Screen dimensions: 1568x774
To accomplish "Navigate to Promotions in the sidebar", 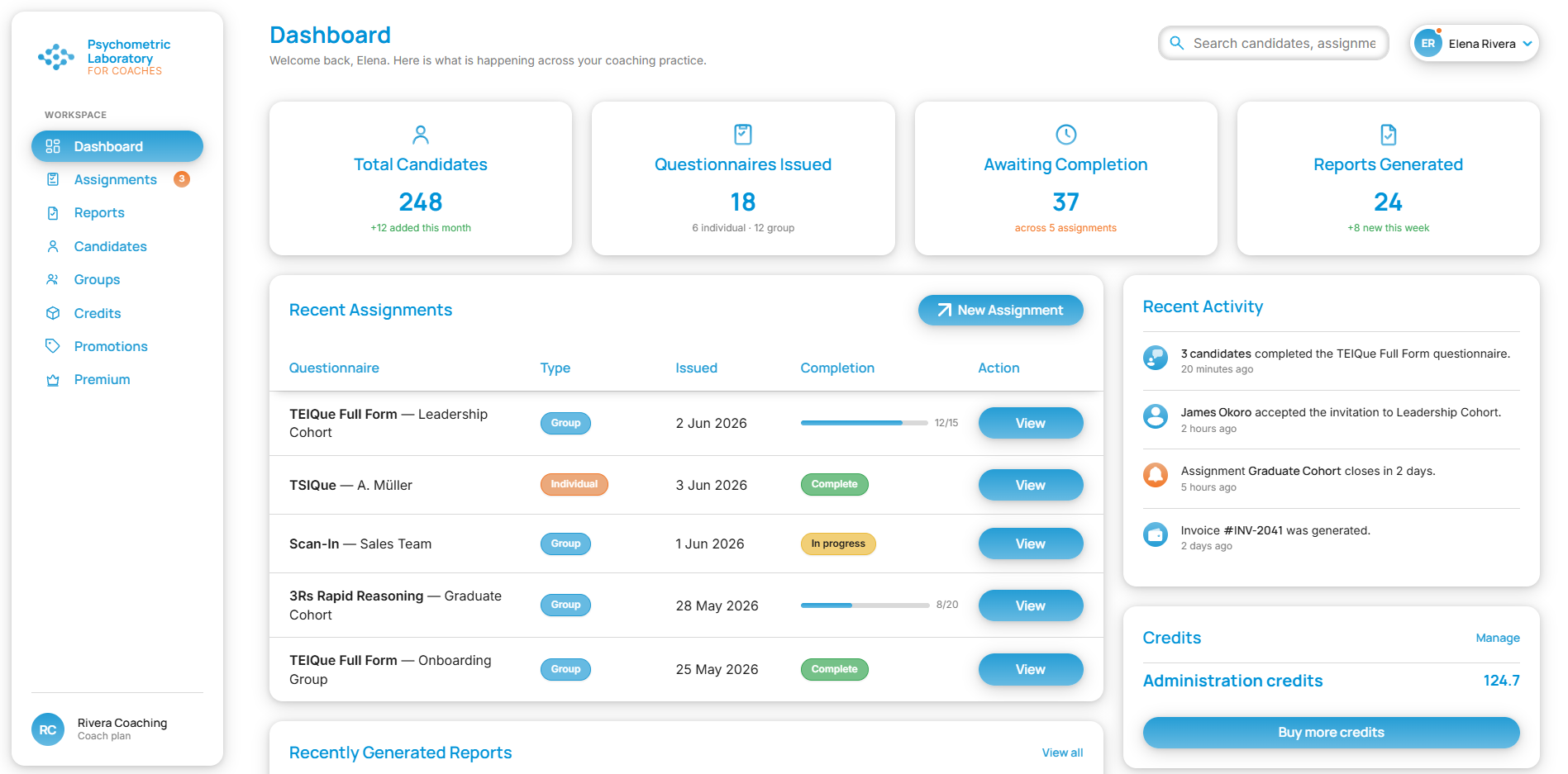I will coord(117,346).
